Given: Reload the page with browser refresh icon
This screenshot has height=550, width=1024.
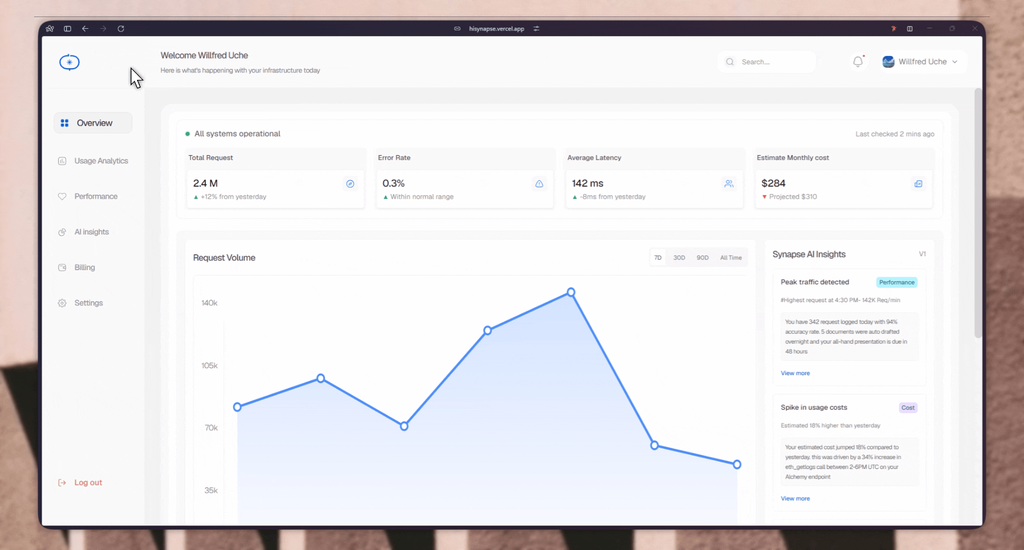Looking at the screenshot, I should coord(121,29).
